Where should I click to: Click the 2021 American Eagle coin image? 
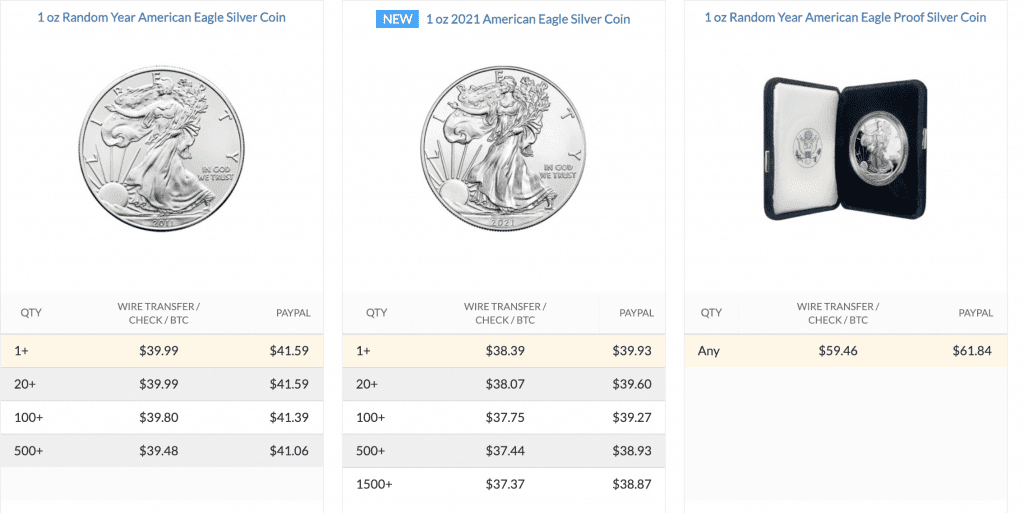pyautogui.click(x=503, y=148)
